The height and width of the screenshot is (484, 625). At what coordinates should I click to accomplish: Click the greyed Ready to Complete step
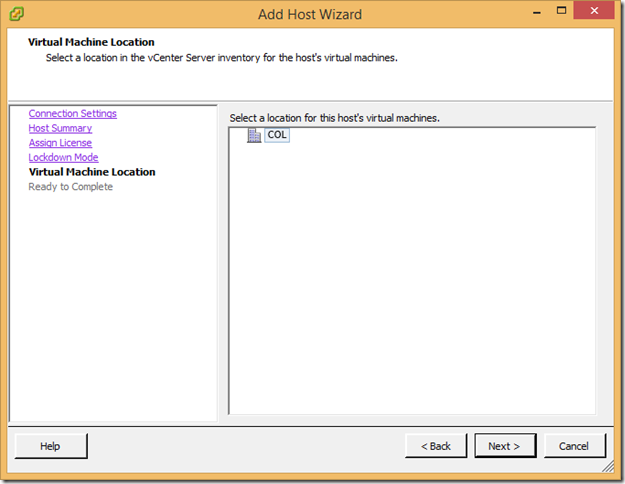(70, 187)
